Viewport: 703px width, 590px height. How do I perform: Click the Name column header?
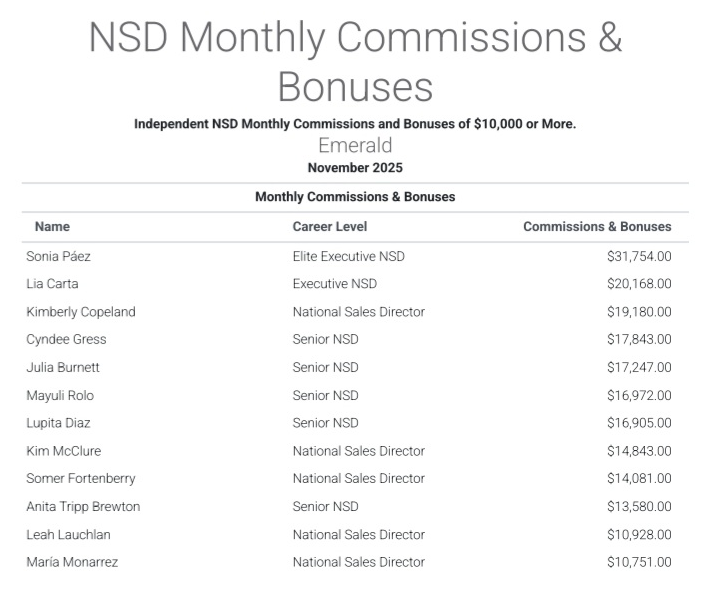(x=52, y=227)
